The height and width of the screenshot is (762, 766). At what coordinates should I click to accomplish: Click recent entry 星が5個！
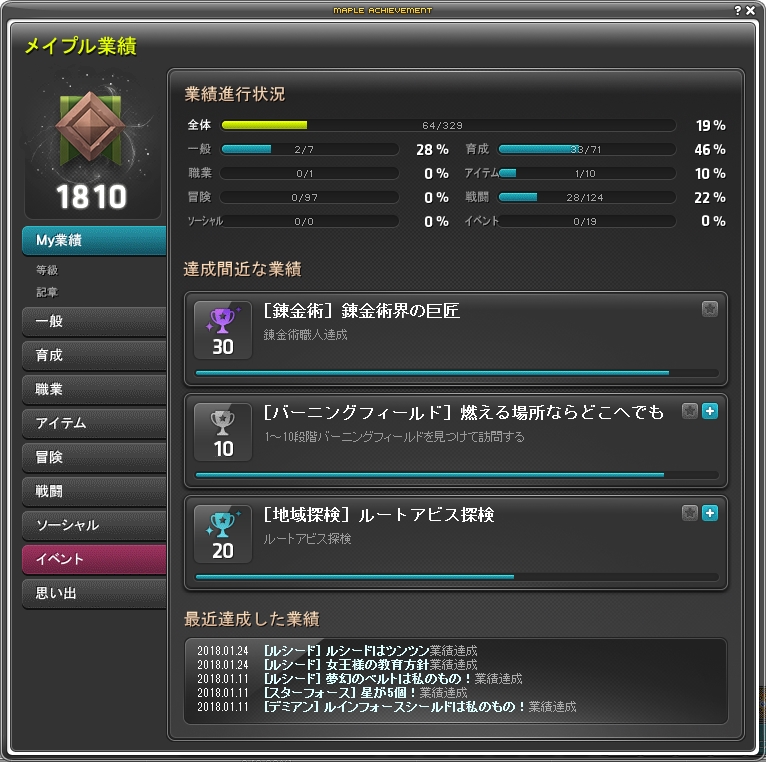point(388,693)
